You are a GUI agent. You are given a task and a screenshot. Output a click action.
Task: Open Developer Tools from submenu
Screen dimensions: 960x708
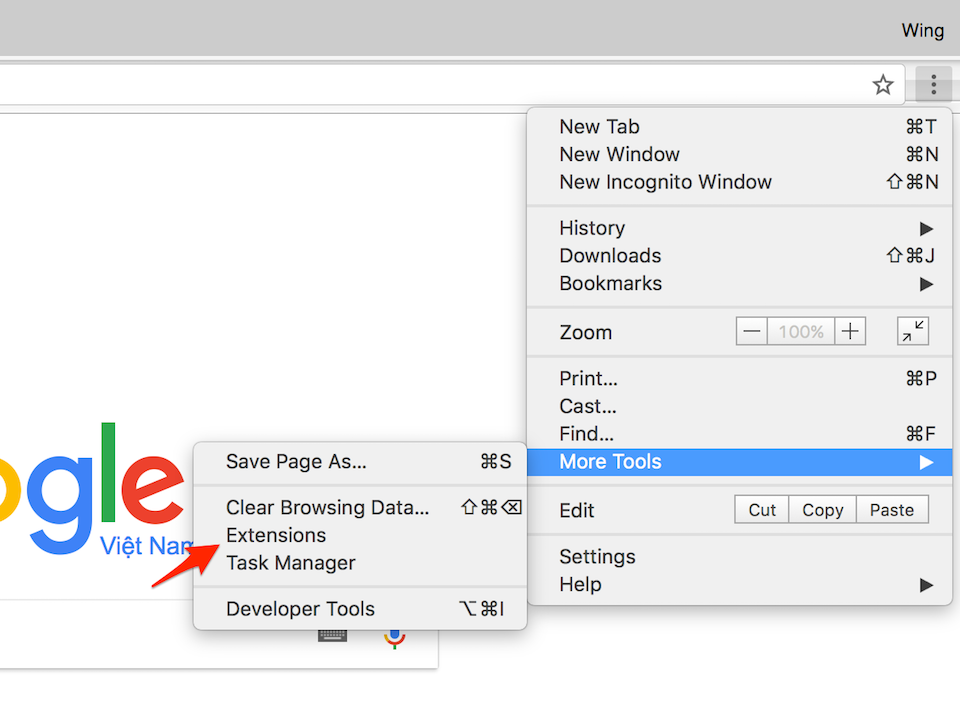click(x=360, y=609)
